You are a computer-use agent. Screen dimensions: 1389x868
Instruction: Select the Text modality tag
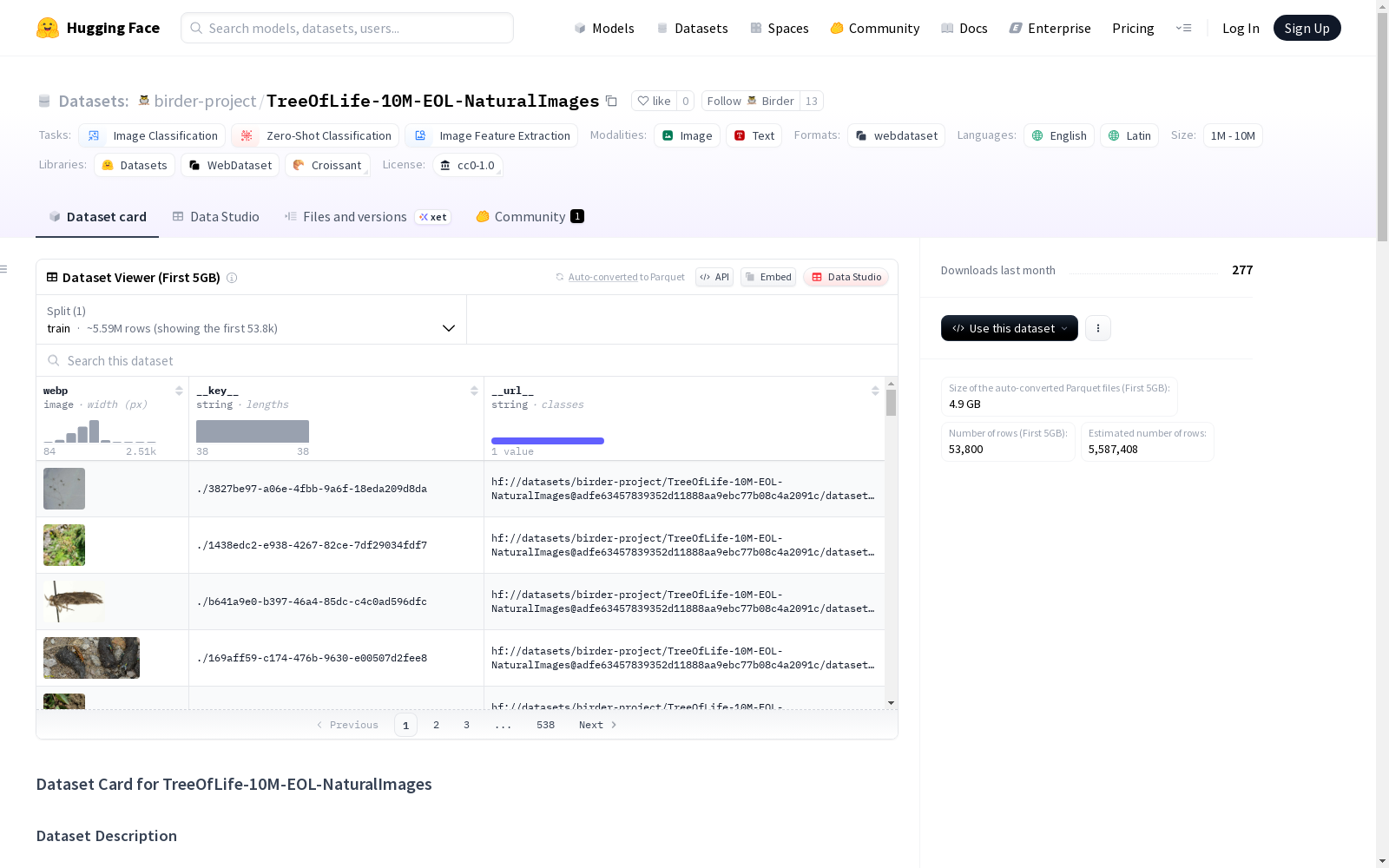pyautogui.click(x=754, y=135)
